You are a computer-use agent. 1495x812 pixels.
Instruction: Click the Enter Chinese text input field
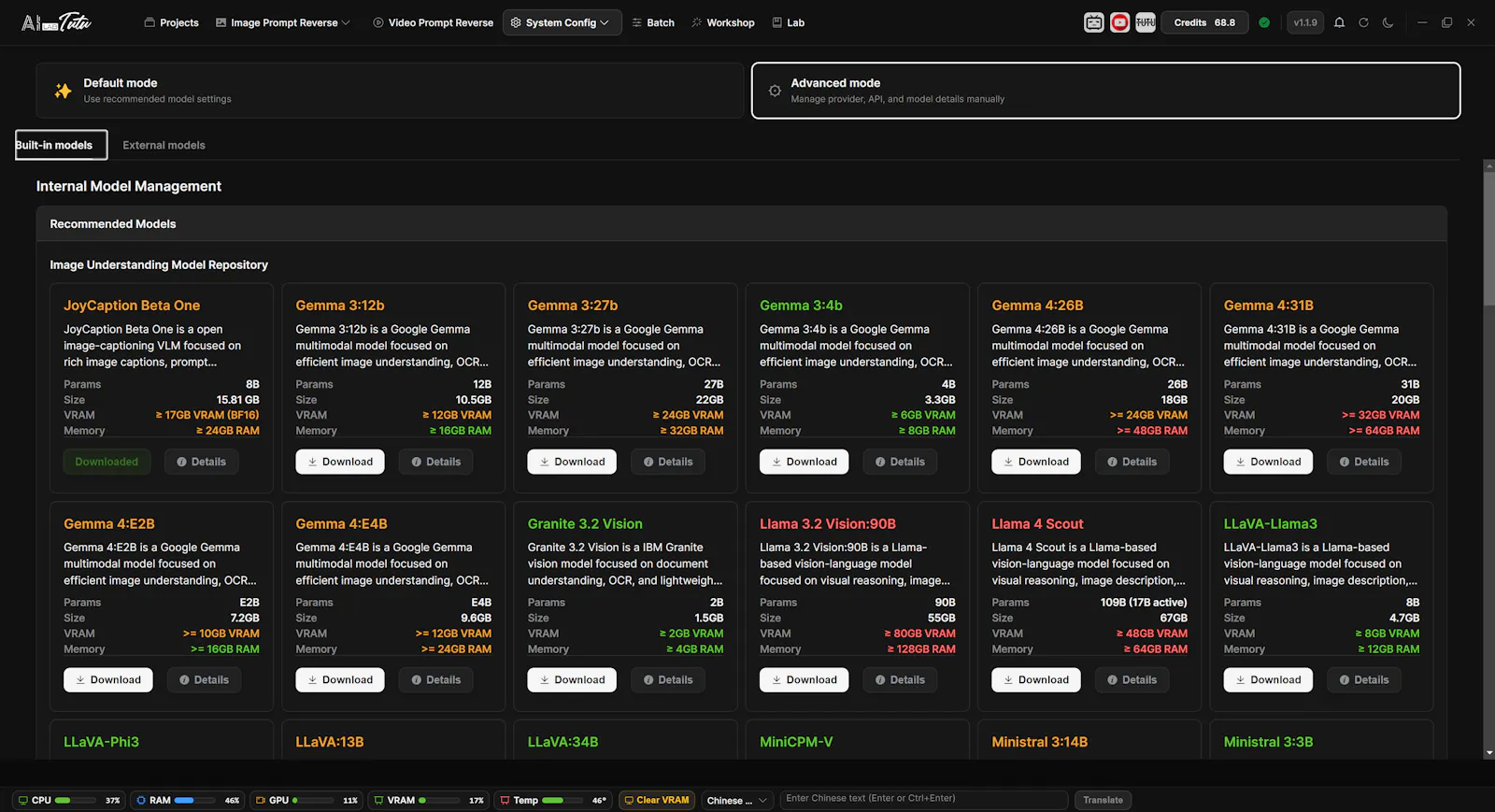(924, 799)
